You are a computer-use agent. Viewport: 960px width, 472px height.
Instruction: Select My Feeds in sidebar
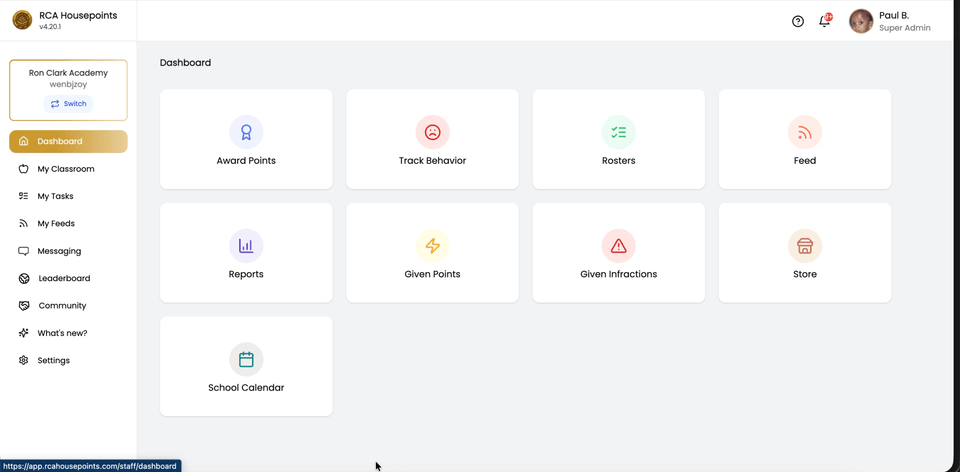[x=56, y=224]
